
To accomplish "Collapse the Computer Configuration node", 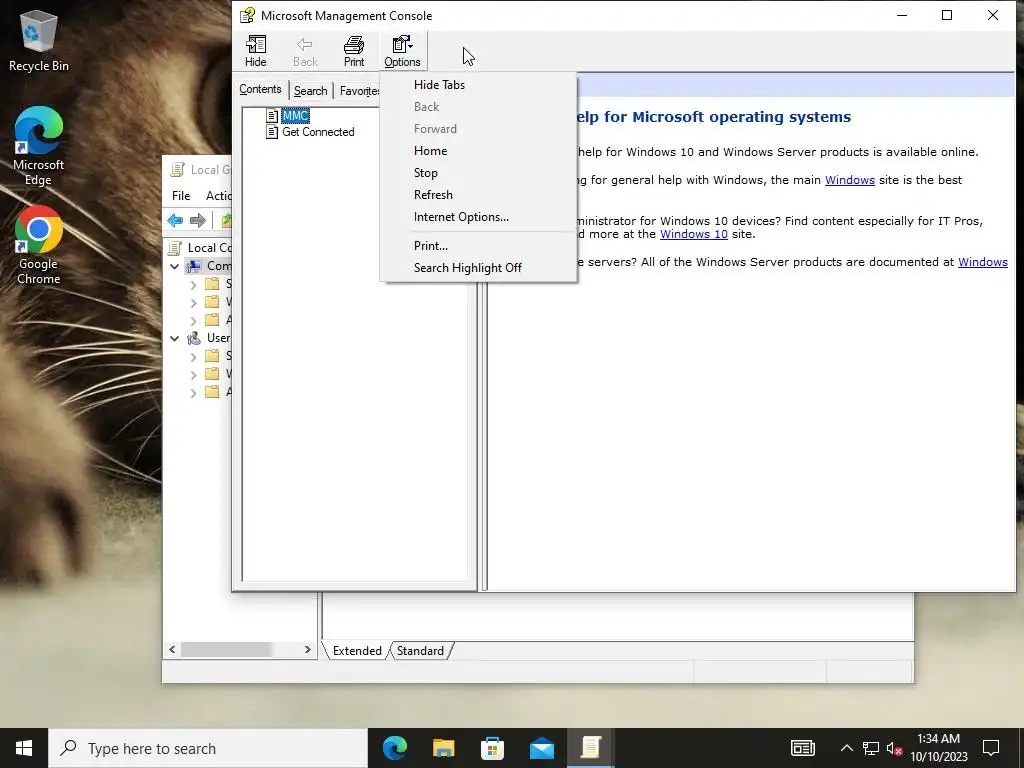I will point(174,266).
